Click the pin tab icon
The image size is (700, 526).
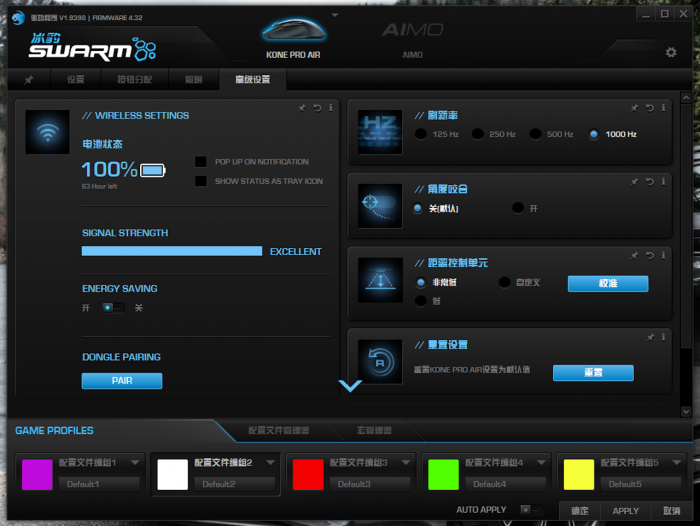[x=29, y=80]
